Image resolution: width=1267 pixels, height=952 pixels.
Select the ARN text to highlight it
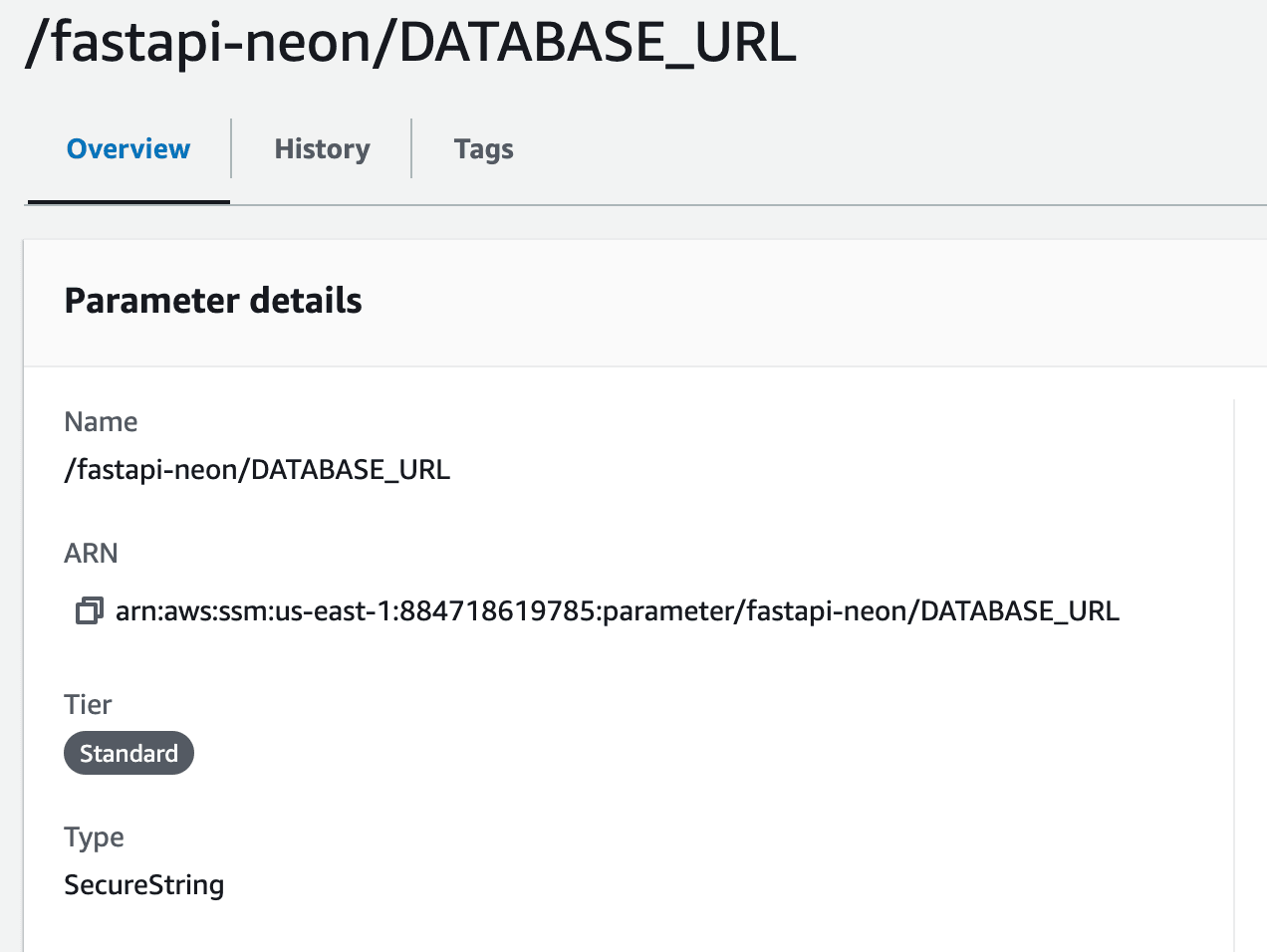click(x=618, y=610)
